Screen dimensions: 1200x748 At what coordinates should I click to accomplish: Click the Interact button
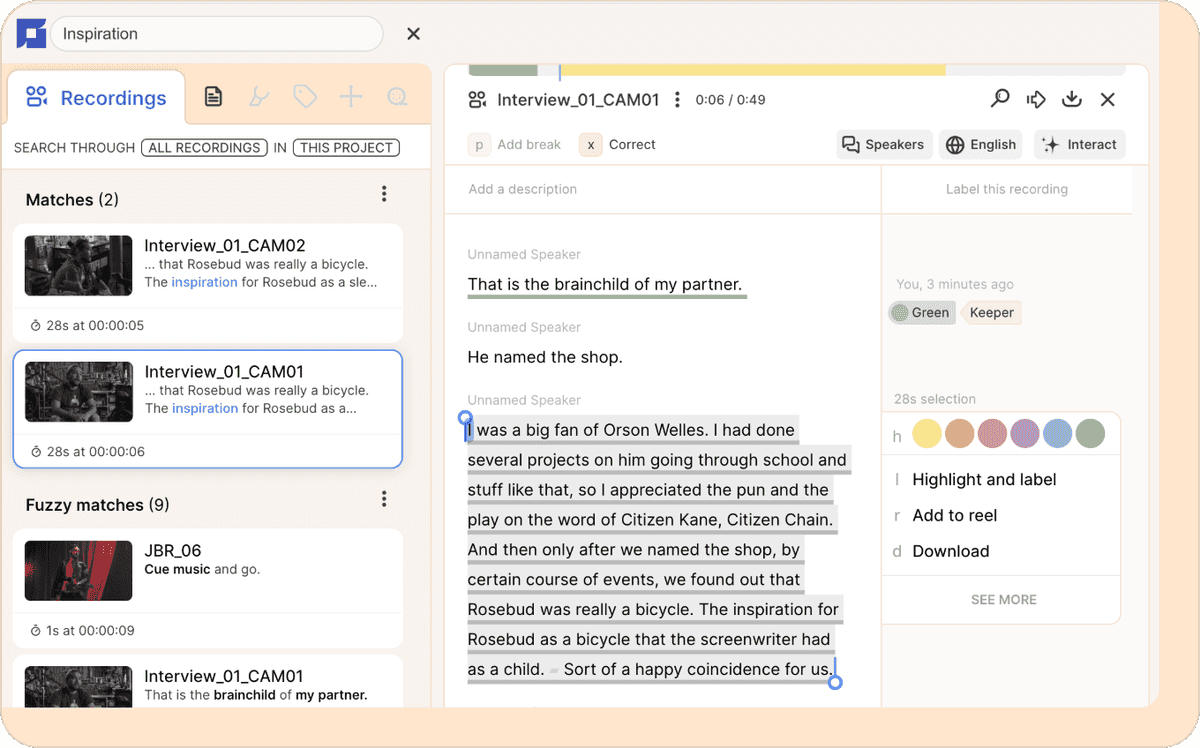pos(1079,144)
